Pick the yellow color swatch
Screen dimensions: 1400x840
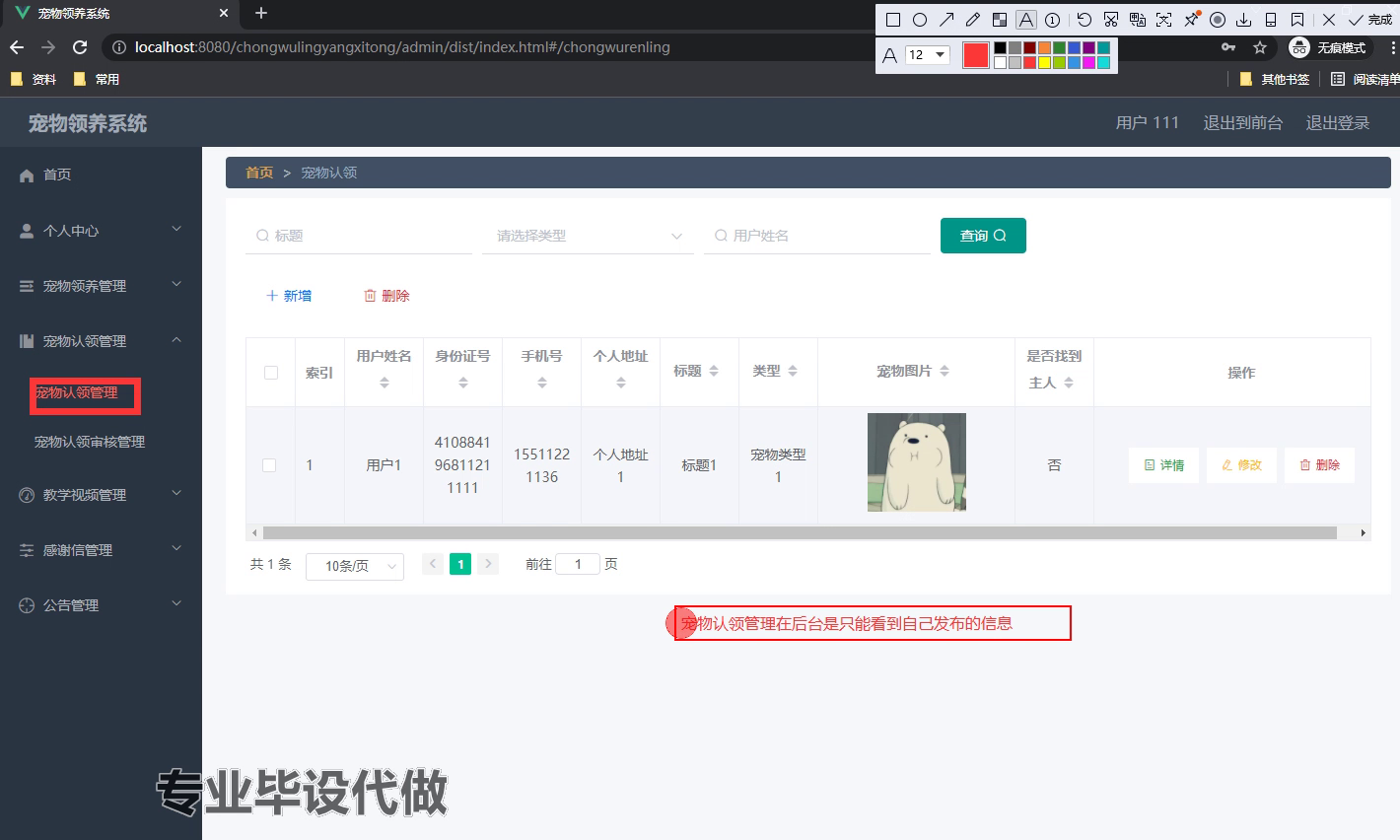1044,62
